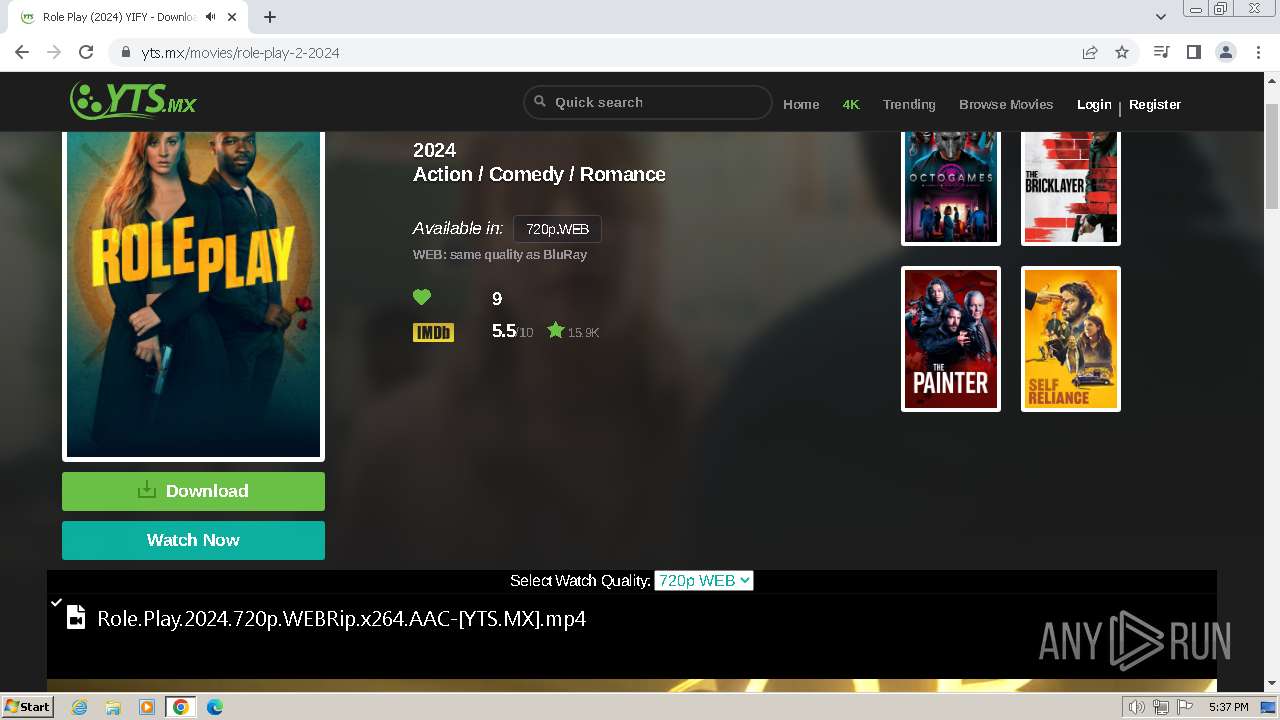Click the network tray icon
The width and height of the screenshot is (1280, 720).
pos(1160,707)
